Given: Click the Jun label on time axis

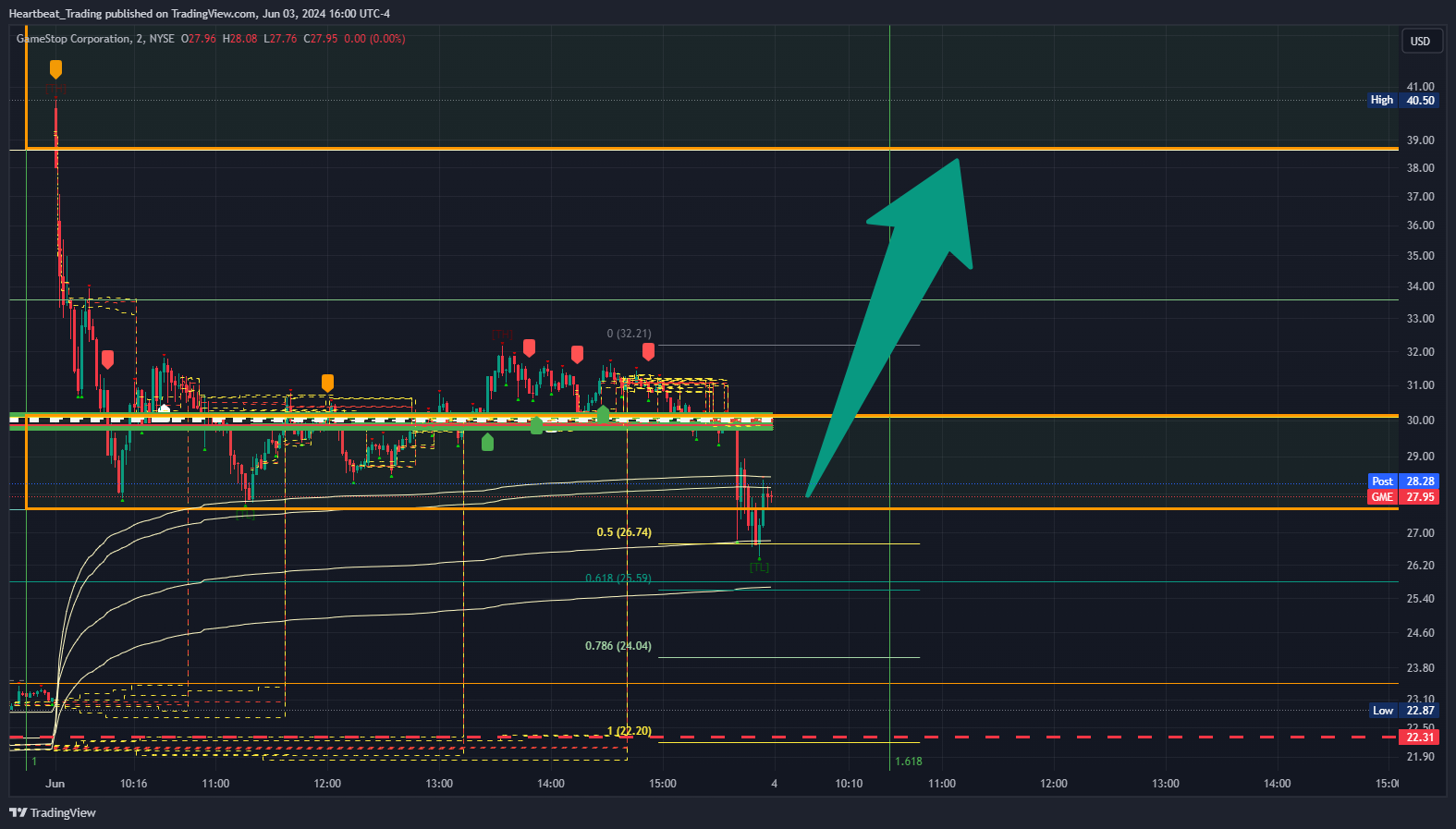Looking at the screenshot, I should tap(55, 784).
